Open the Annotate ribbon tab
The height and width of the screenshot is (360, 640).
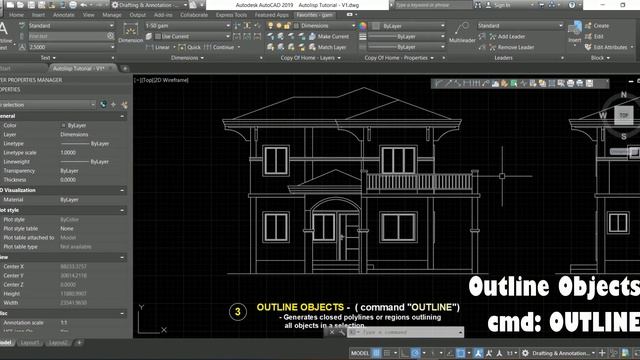point(64,15)
